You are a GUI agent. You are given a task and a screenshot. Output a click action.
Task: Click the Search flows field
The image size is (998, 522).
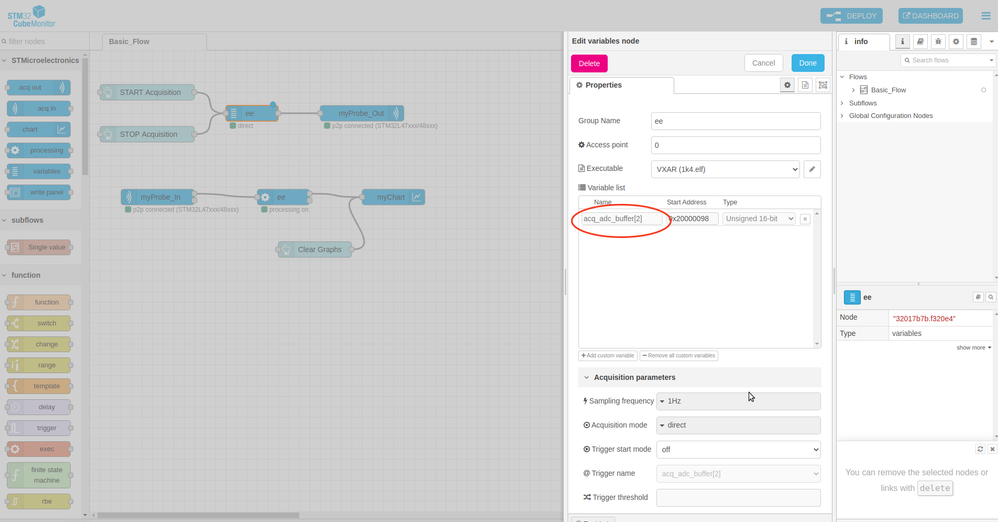click(x=947, y=60)
